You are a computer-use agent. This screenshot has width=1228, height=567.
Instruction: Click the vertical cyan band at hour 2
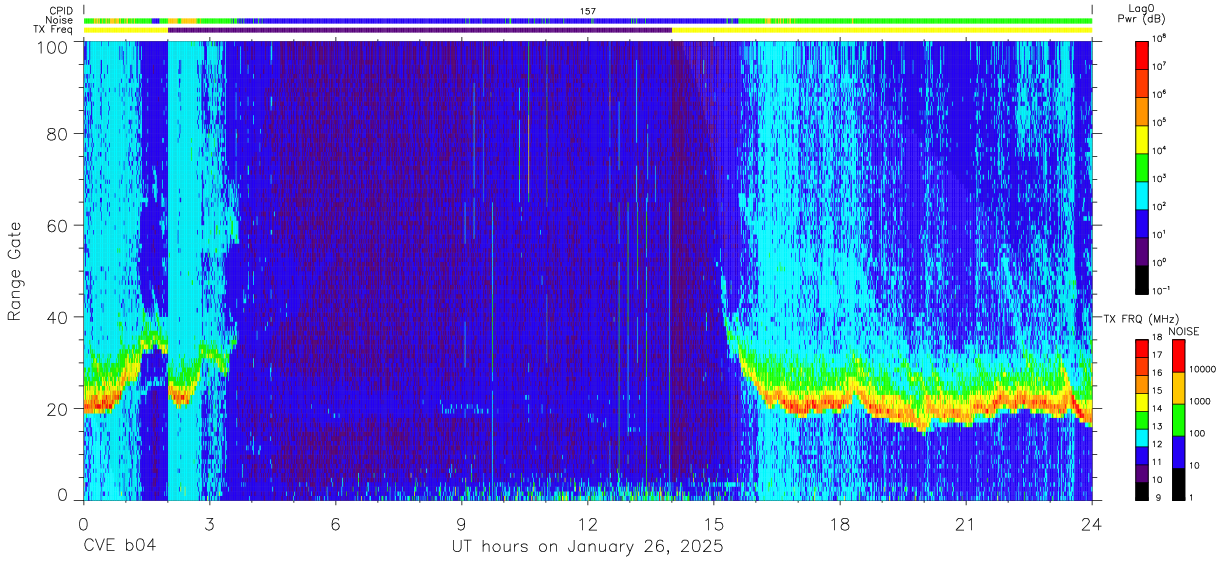[180, 270]
